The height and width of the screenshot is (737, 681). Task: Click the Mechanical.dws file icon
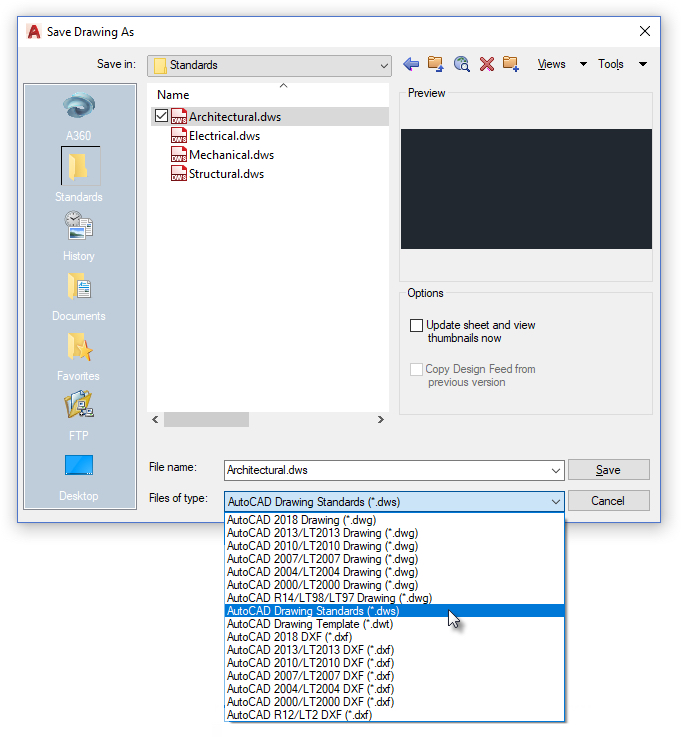coord(179,154)
